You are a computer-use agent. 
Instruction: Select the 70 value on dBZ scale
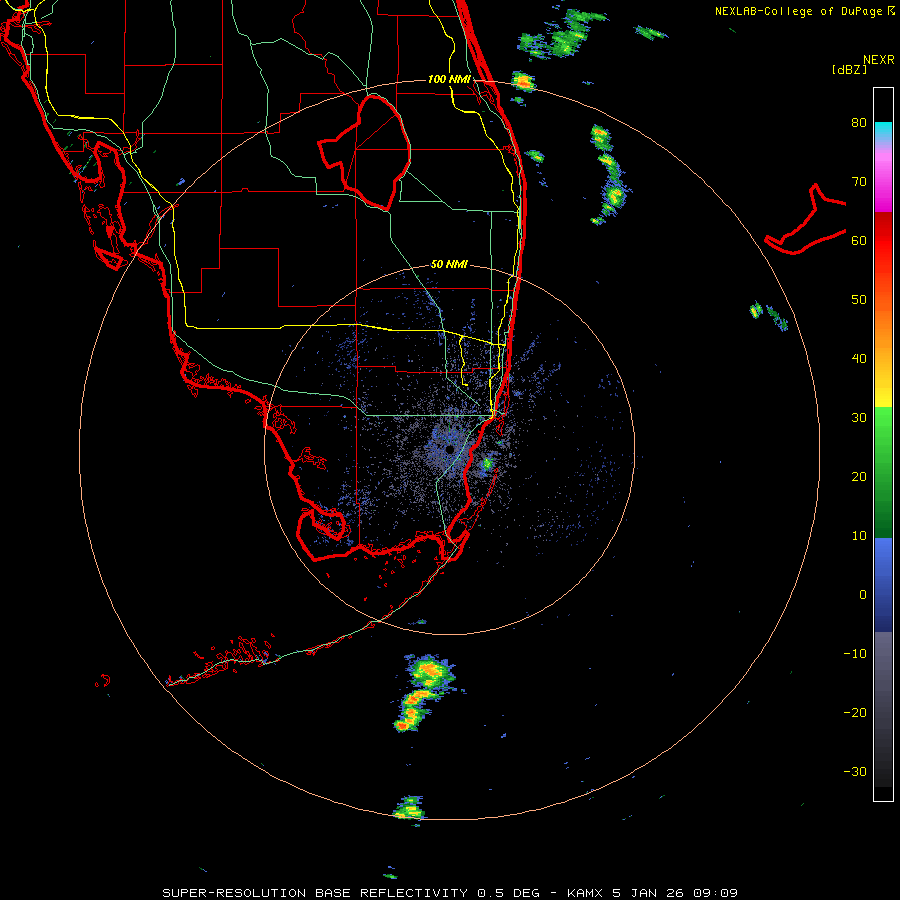(x=859, y=182)
